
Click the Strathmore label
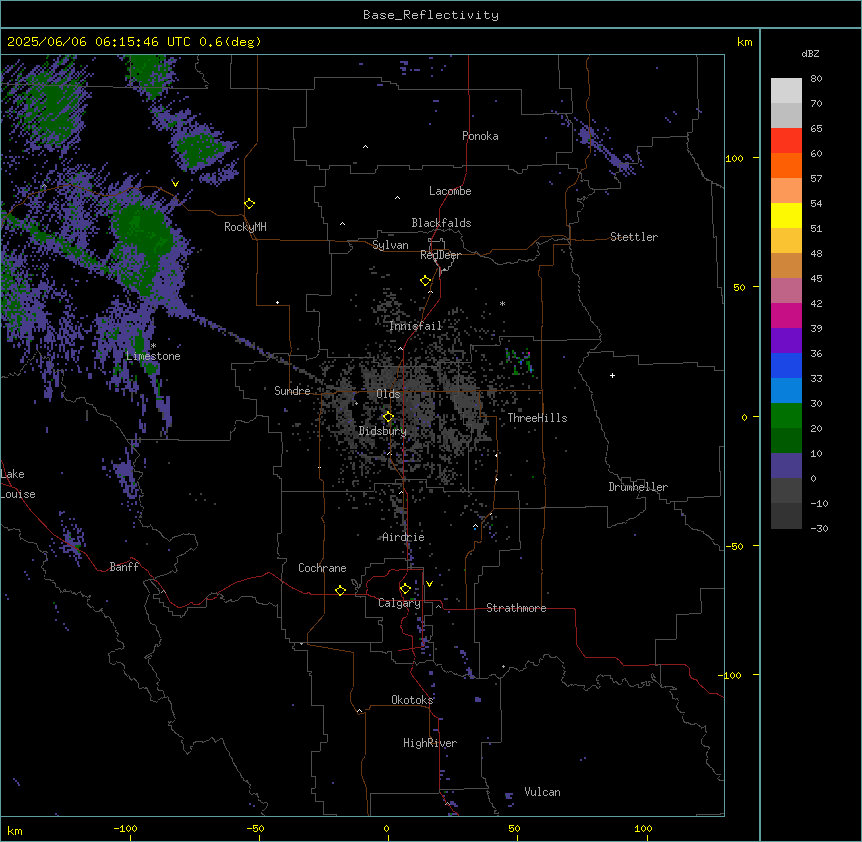coord(516,608)
